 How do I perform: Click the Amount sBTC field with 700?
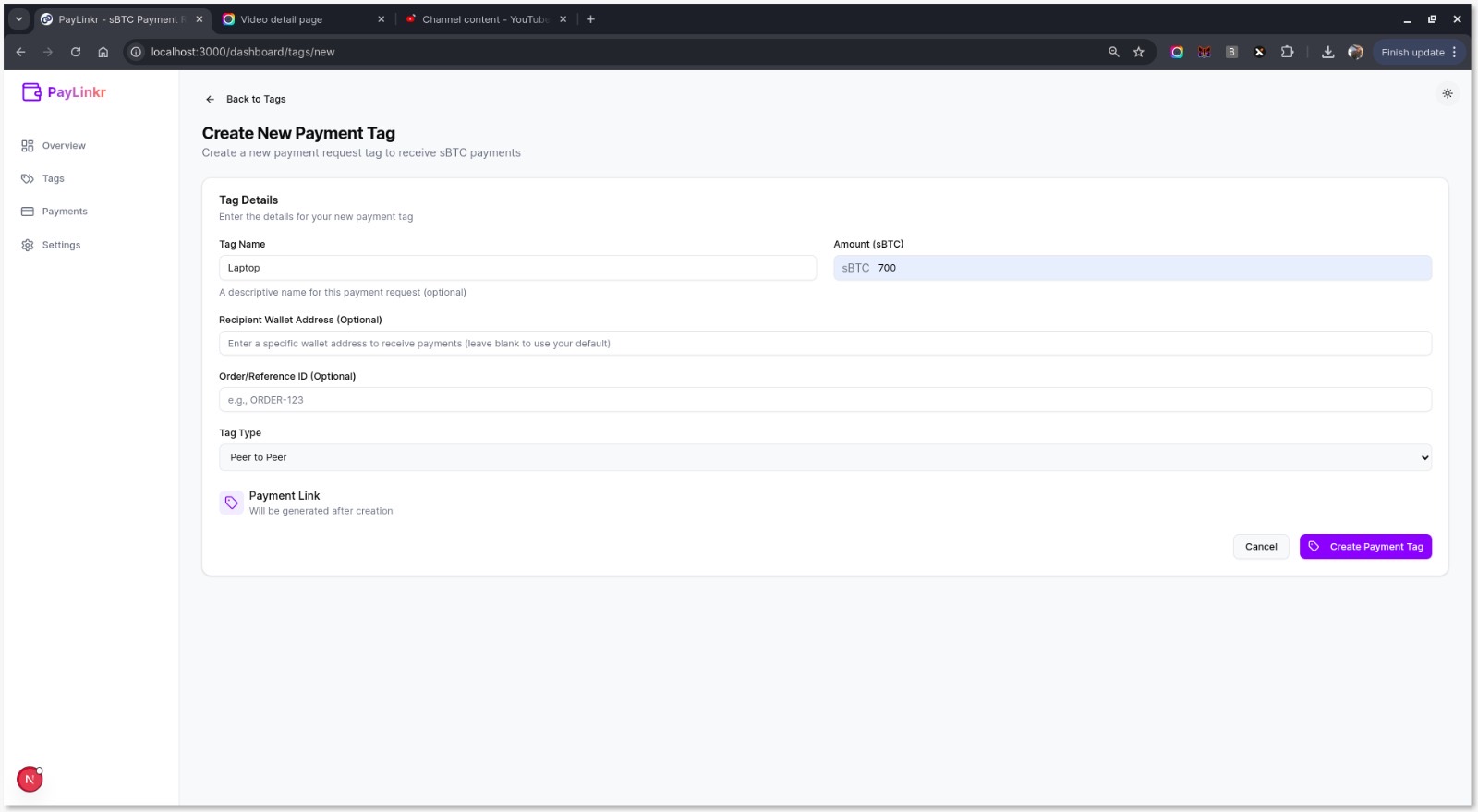[1133, 268]
